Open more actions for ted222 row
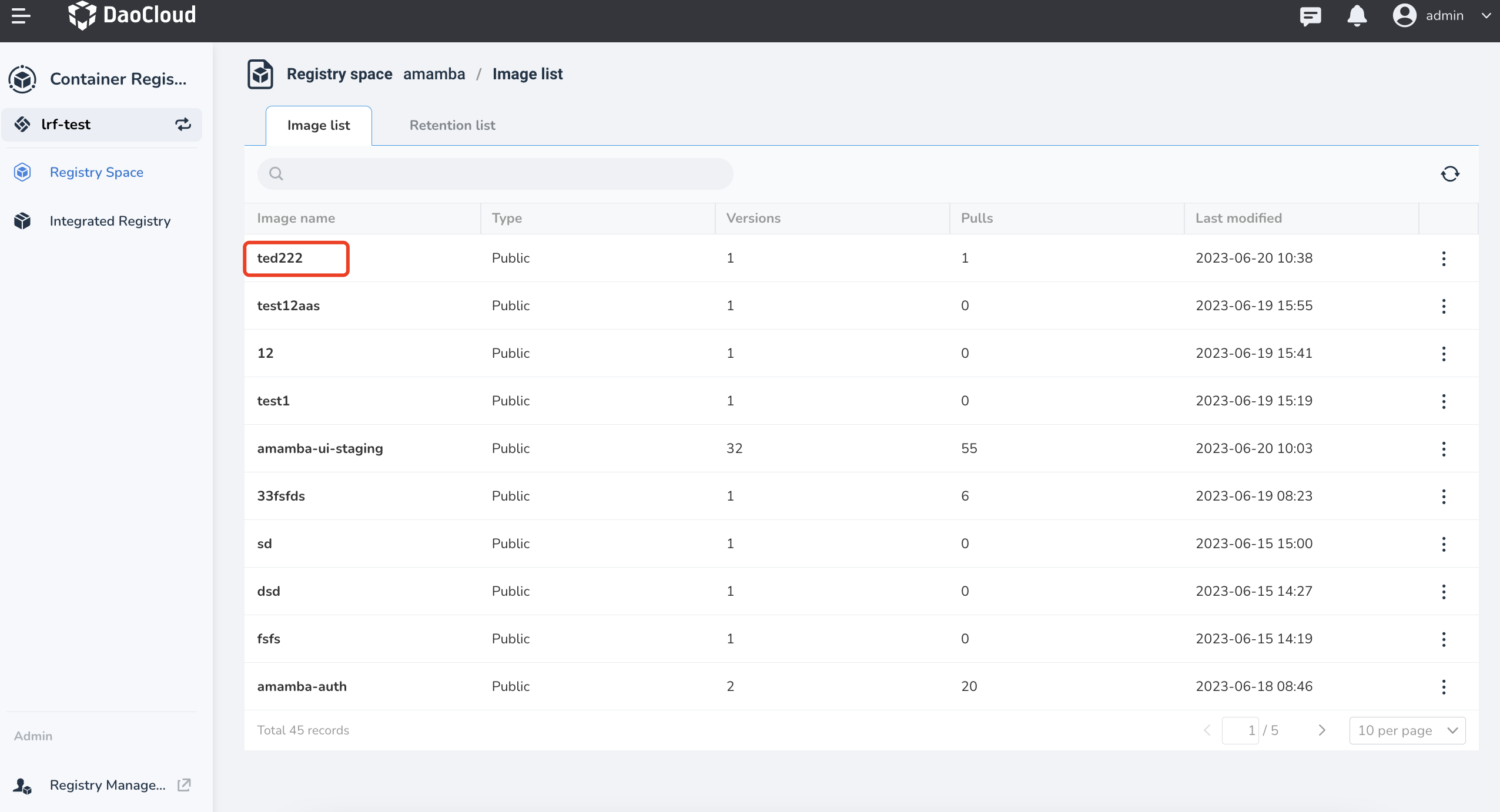The width and height of the screenshot is (1500, 812). coord(1444,259)
